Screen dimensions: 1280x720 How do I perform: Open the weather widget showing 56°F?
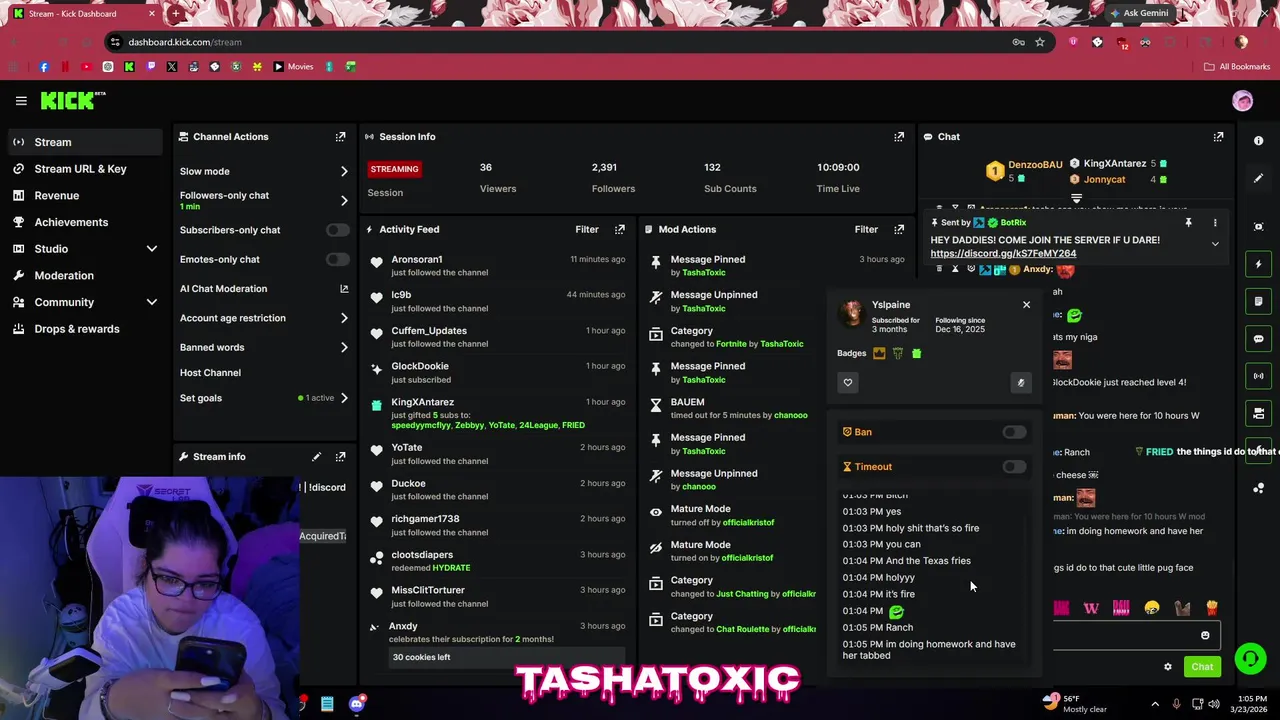click(1076, 704)
